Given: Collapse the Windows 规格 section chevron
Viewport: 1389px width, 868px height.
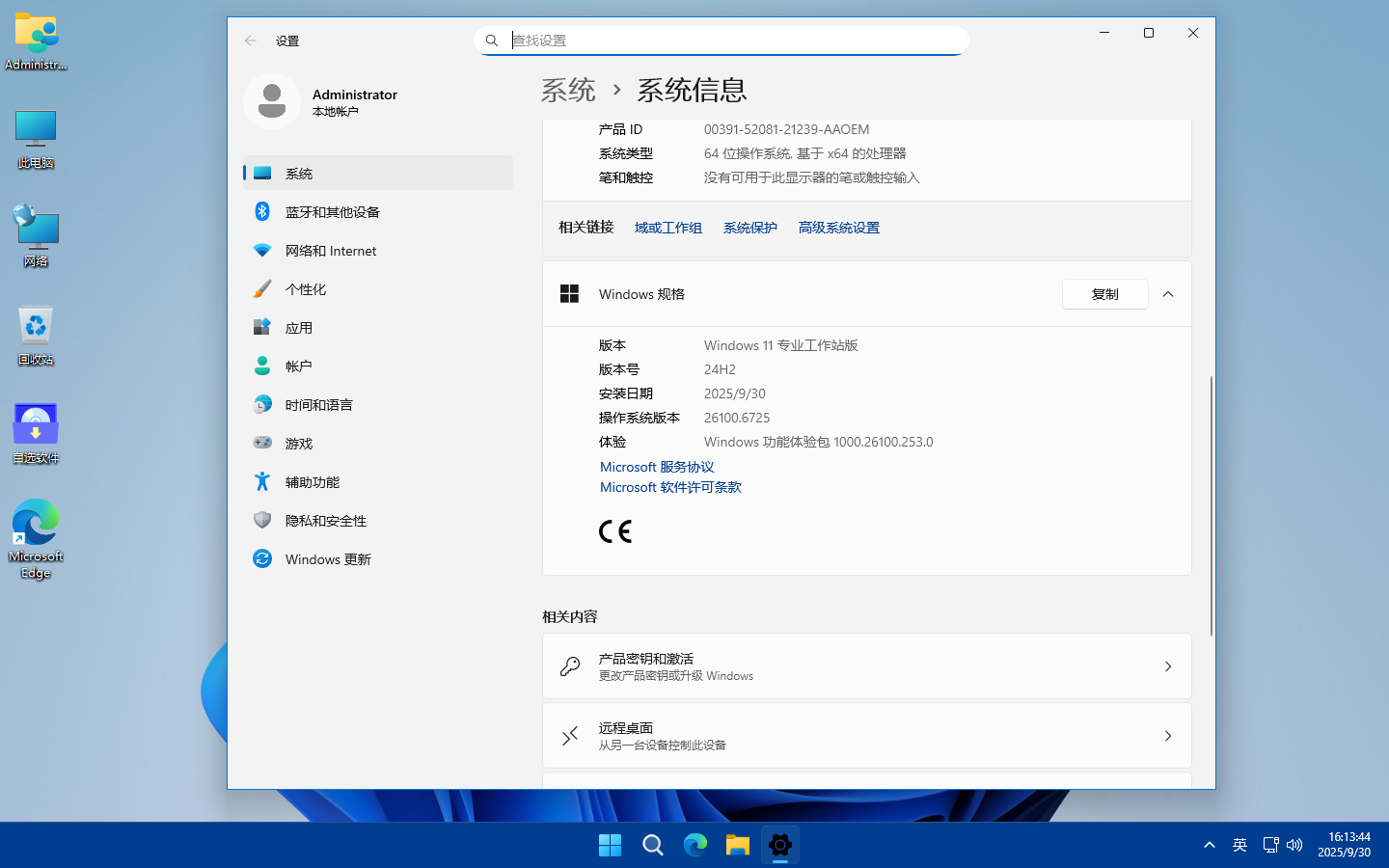Looking at the screenshot, I should pos(1168,294).
